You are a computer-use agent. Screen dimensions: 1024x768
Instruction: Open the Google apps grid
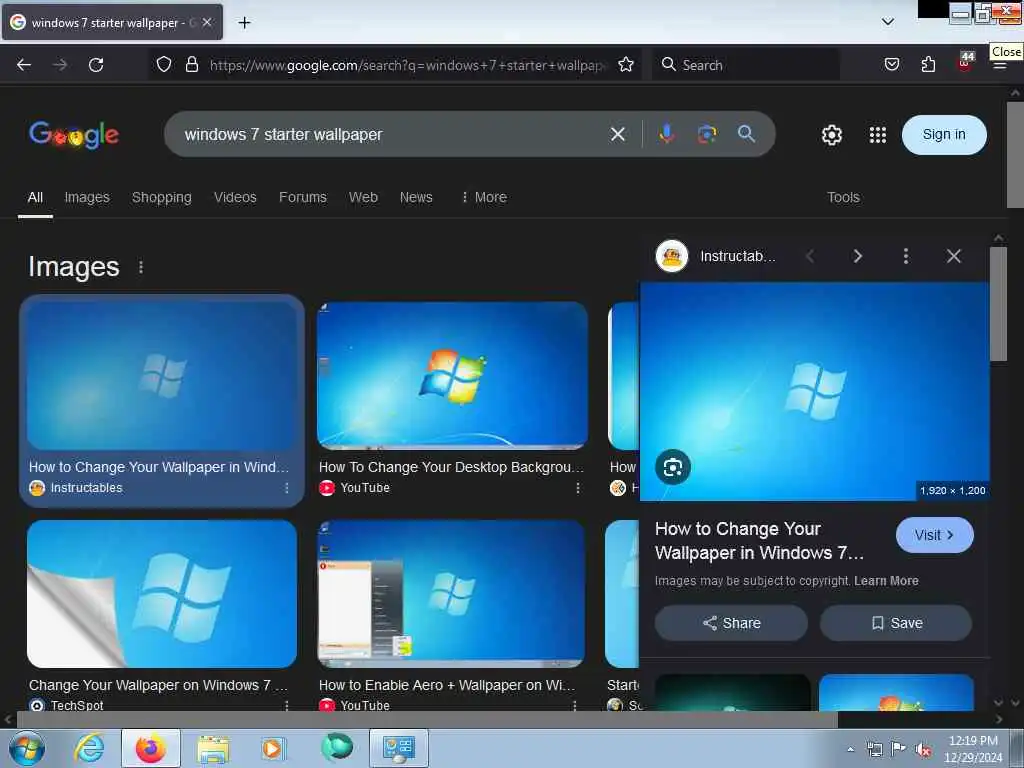tap(878, 135)
